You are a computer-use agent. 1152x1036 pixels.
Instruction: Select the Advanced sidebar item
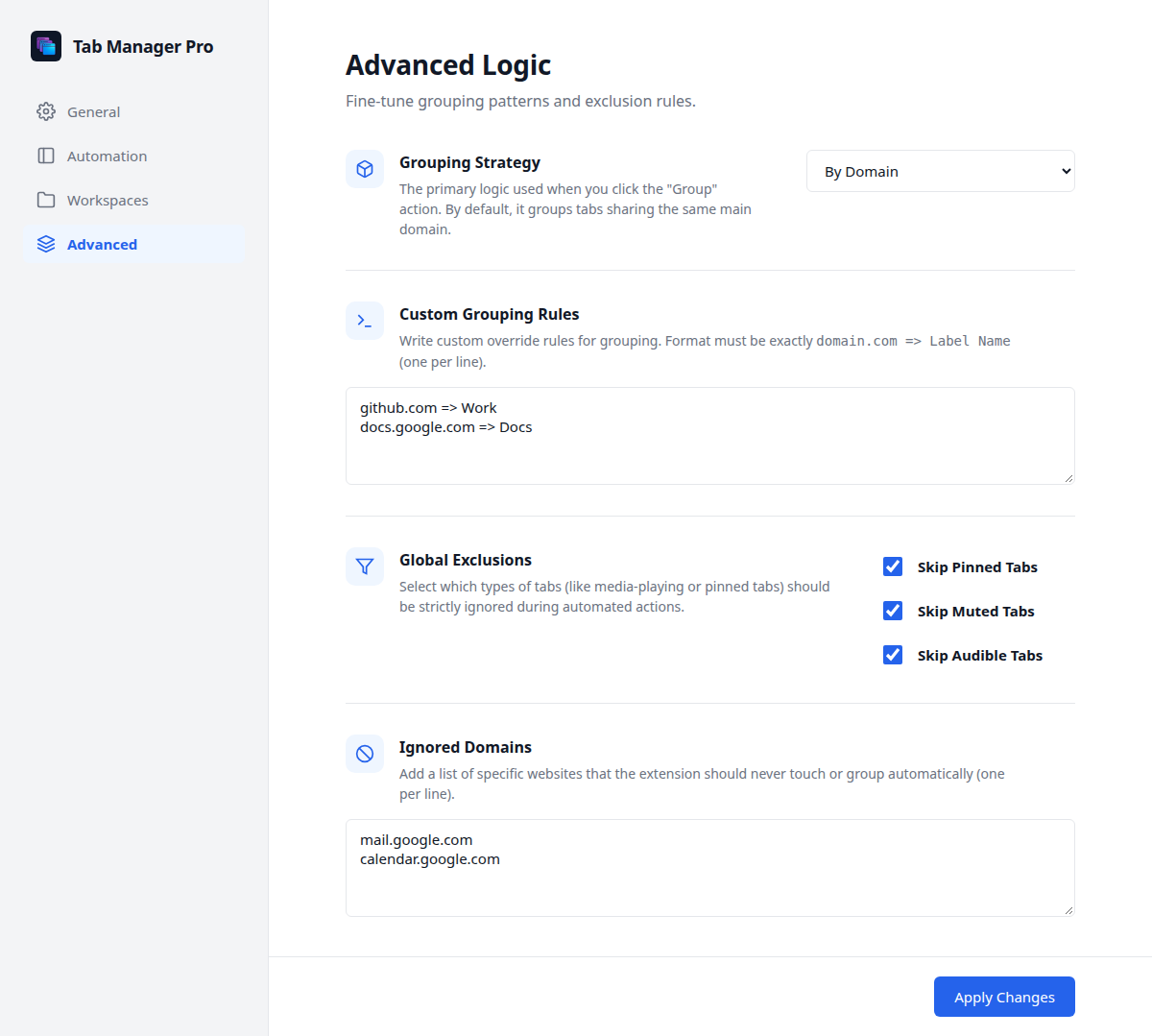(x=134, y=244)
